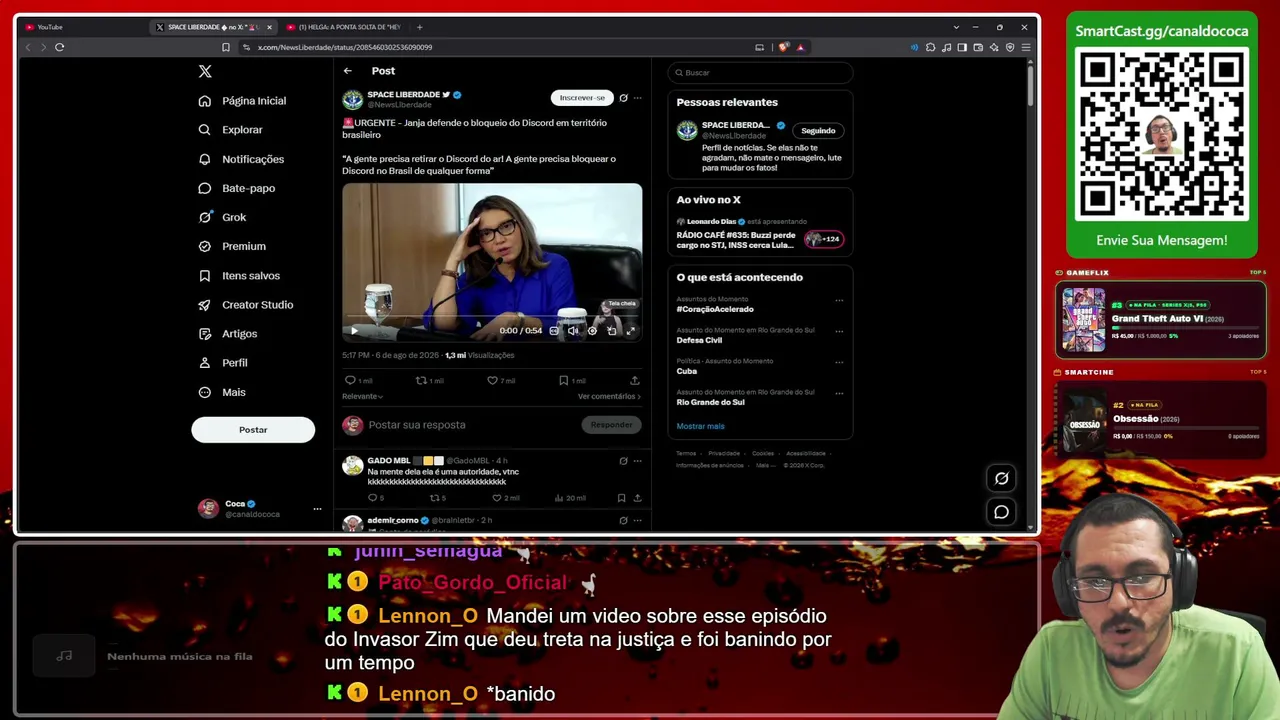The height and width of the screenshot is (720, 1280).
Task: Open the browser hamburger menu
Action: (x=1025, y=47)
